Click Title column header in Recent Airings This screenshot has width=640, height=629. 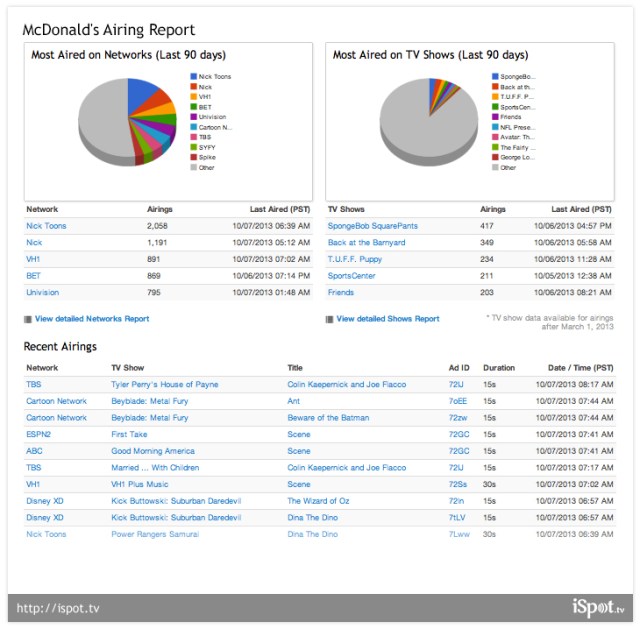(295, 368)
